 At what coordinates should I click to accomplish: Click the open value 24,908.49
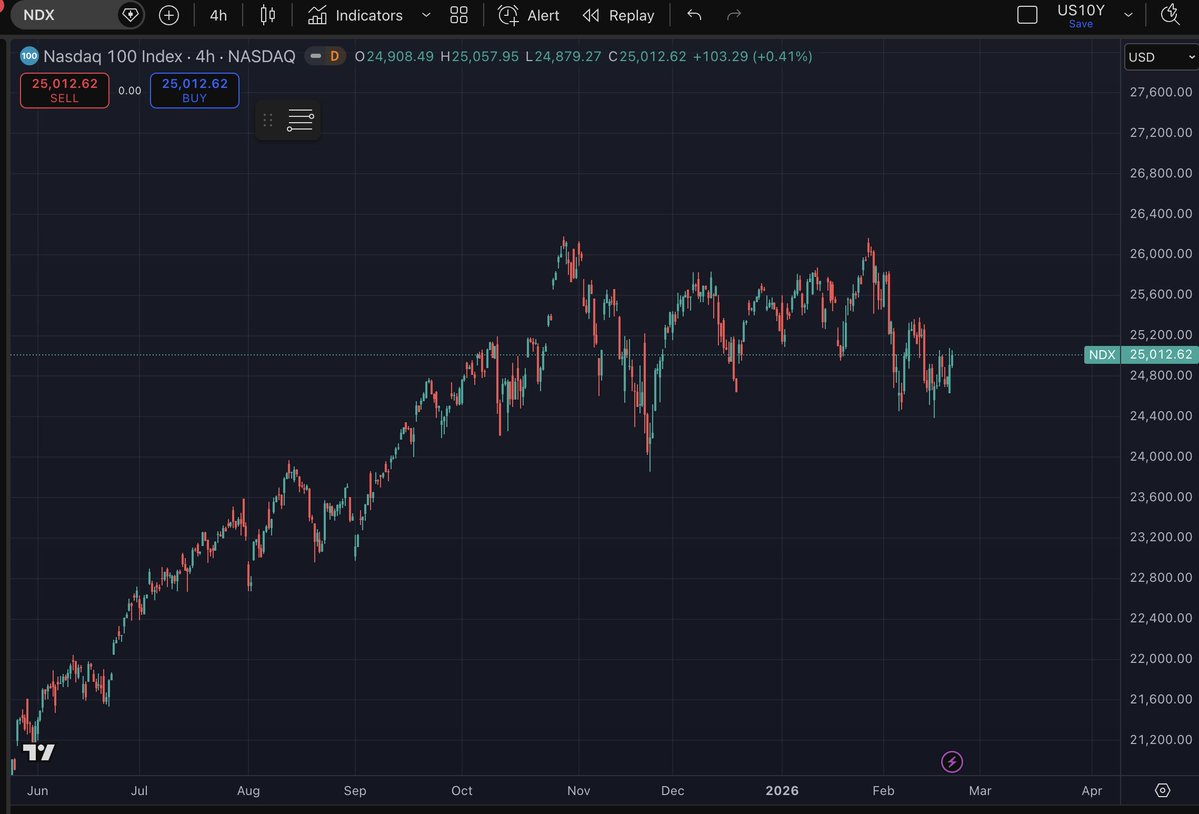point(400,57)
